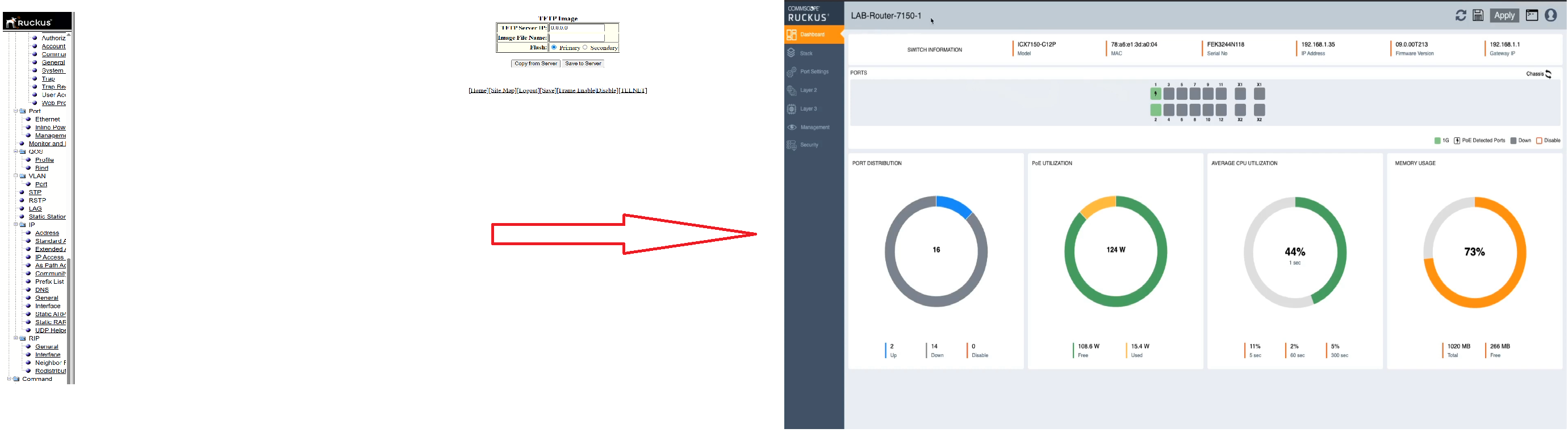Click the Chassis view switch icon

[1549, 74]
